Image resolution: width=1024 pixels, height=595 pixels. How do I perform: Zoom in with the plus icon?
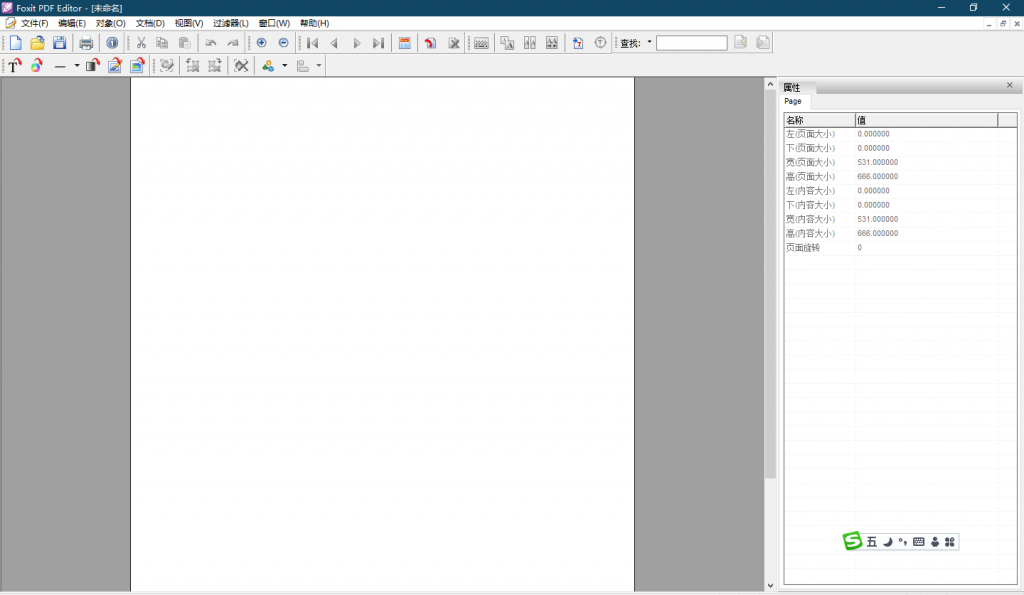click(x=261, y=43)
